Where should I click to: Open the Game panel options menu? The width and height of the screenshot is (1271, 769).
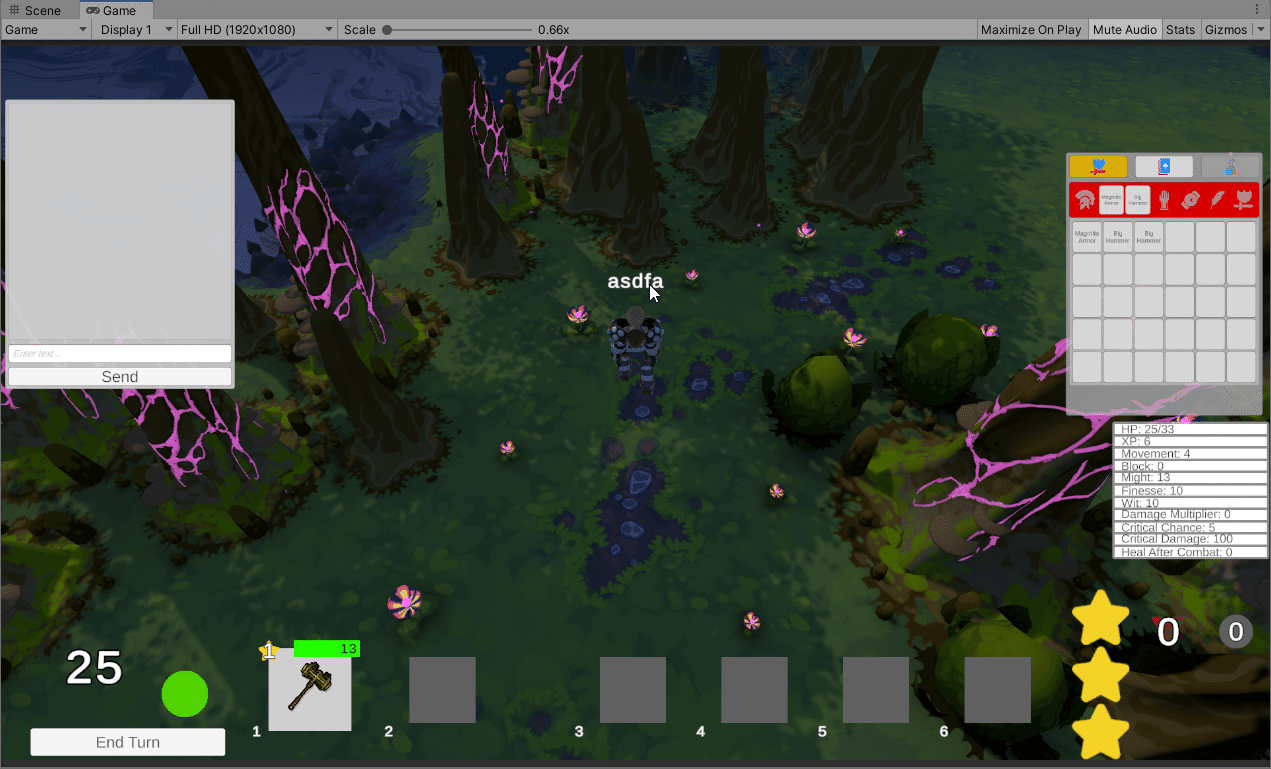pyautogui.click(x=1257, y=10)
